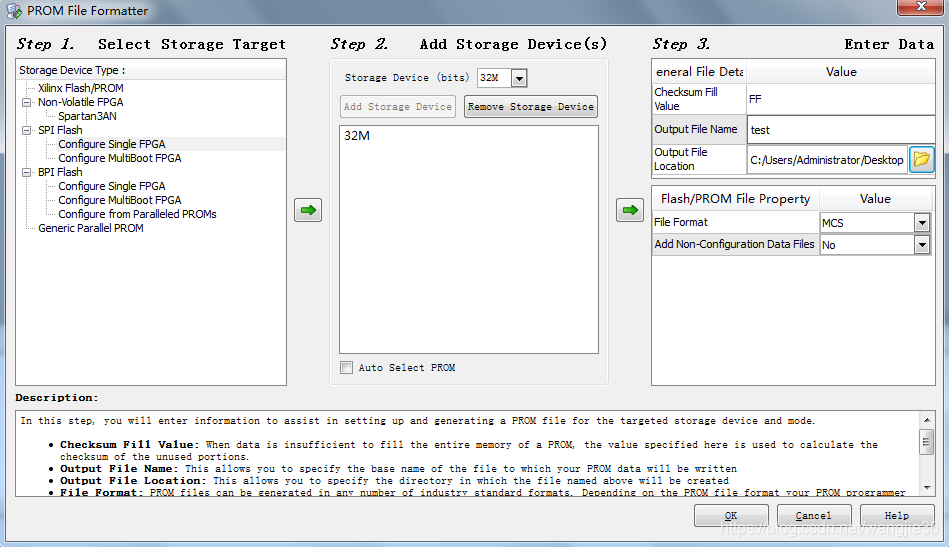Click description scrollbar down arrow
Viewport: 949px width, 547px height.
tap(927, 488)
